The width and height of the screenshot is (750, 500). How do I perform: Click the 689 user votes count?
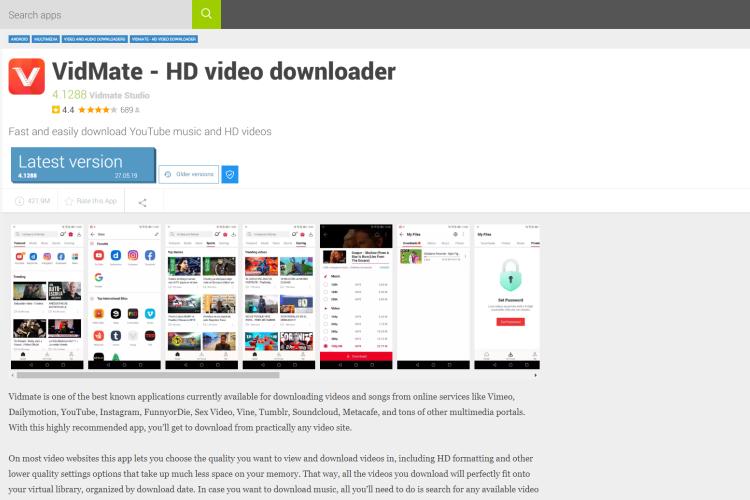pos(127,110)
